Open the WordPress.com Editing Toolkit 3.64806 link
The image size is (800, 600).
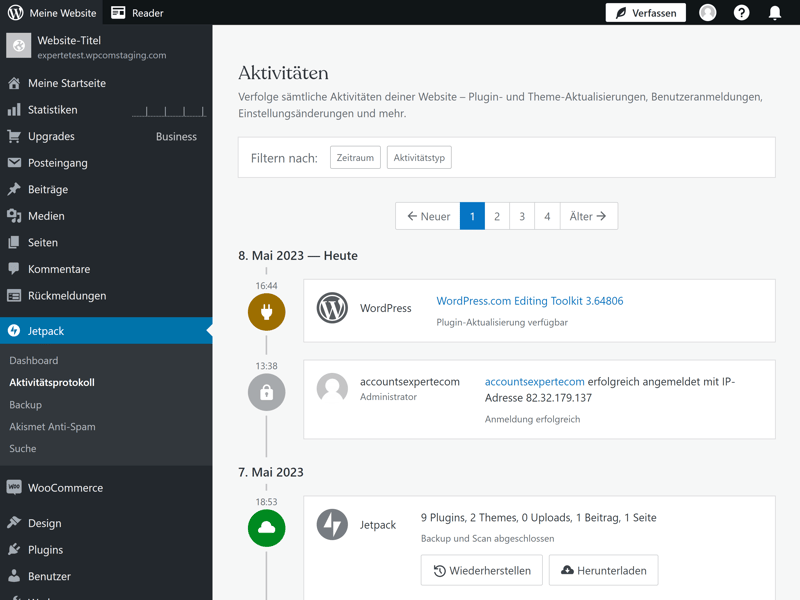coord(530,301)
